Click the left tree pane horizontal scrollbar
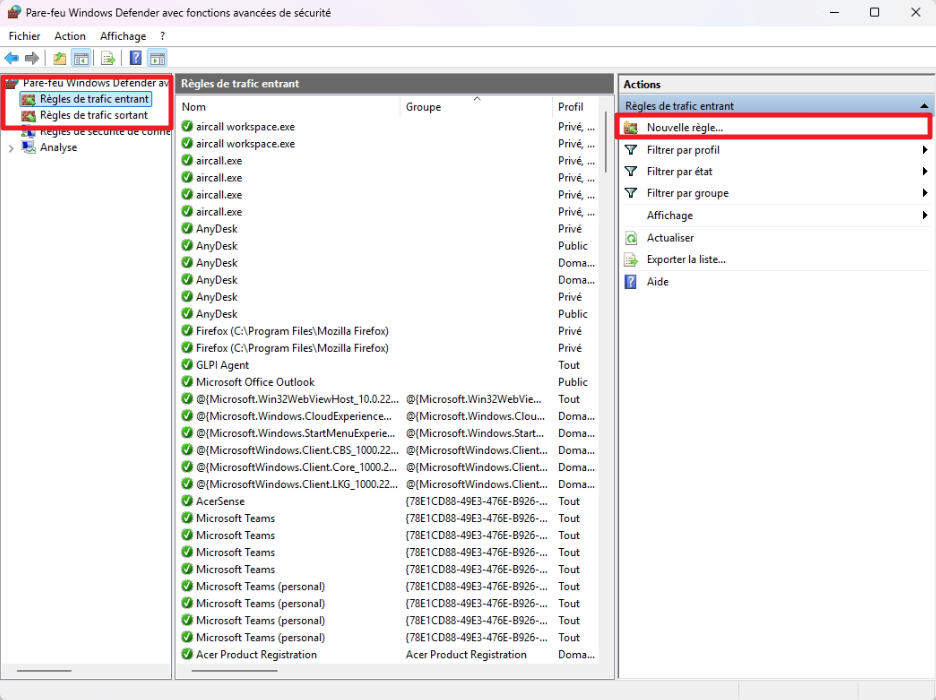The width and height of the screenshot is (936, 700). click(x=44, y=671)
